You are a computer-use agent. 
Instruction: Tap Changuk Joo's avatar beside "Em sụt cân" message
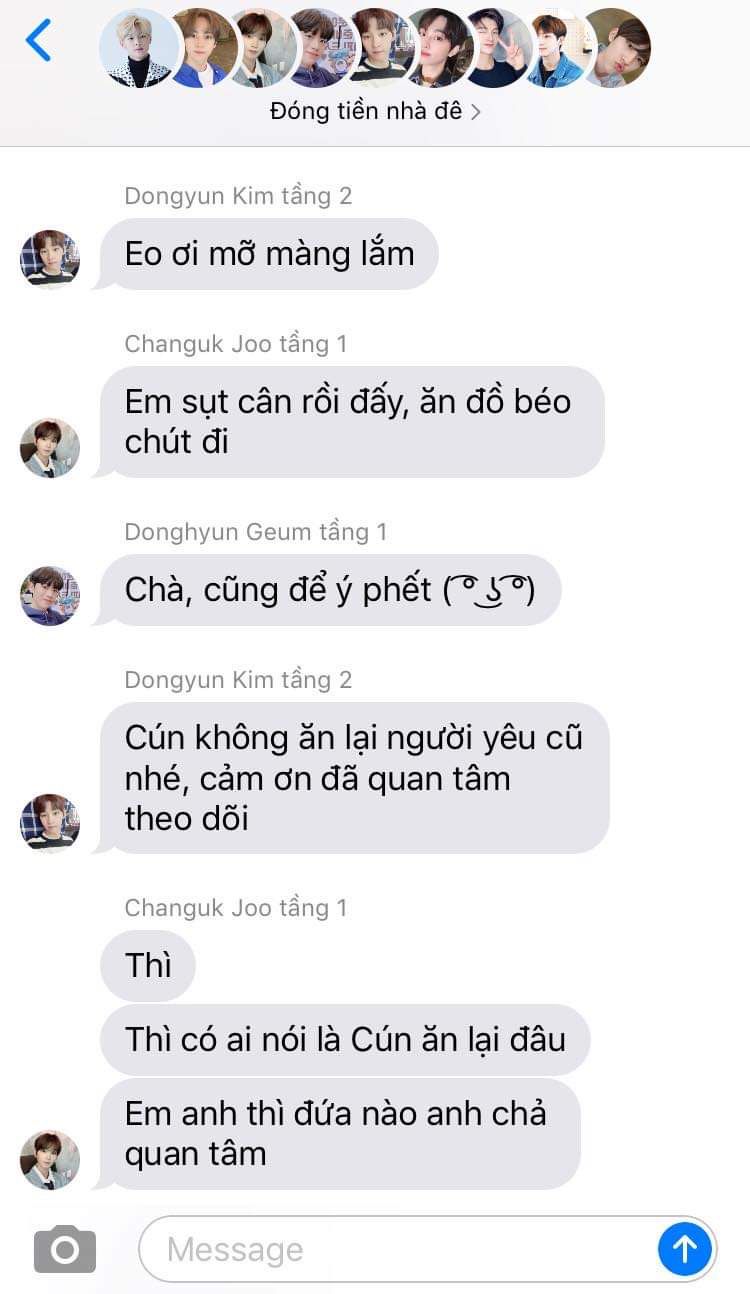click(50, 447)
